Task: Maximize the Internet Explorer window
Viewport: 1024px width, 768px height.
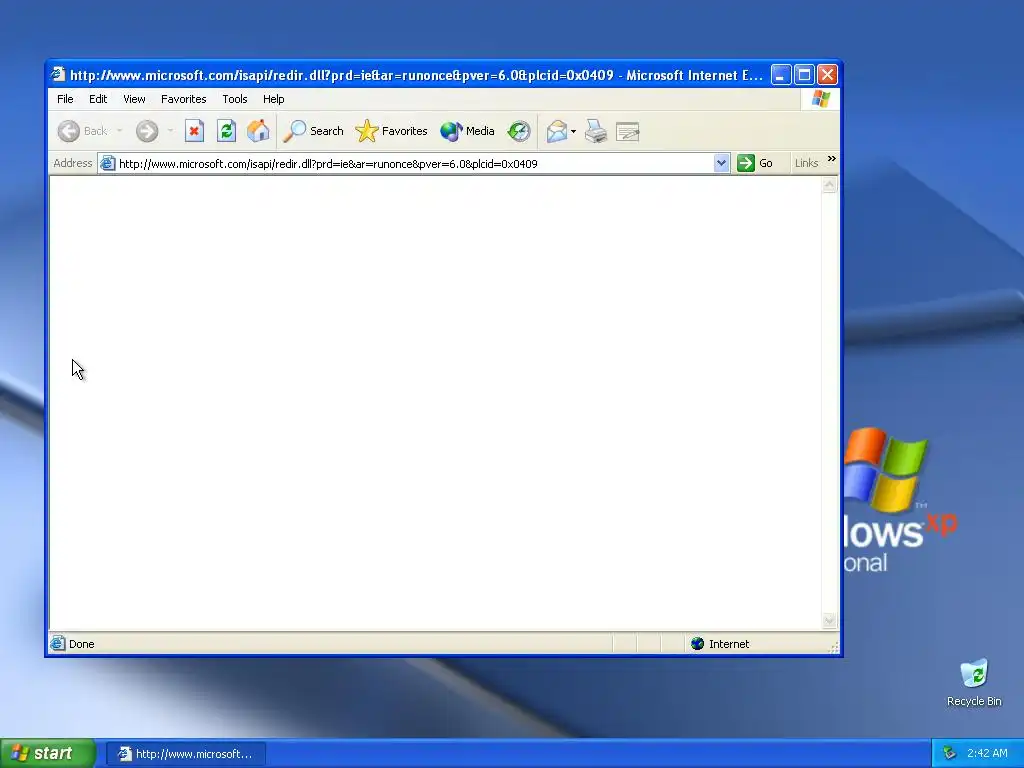Action: (805, 75)
